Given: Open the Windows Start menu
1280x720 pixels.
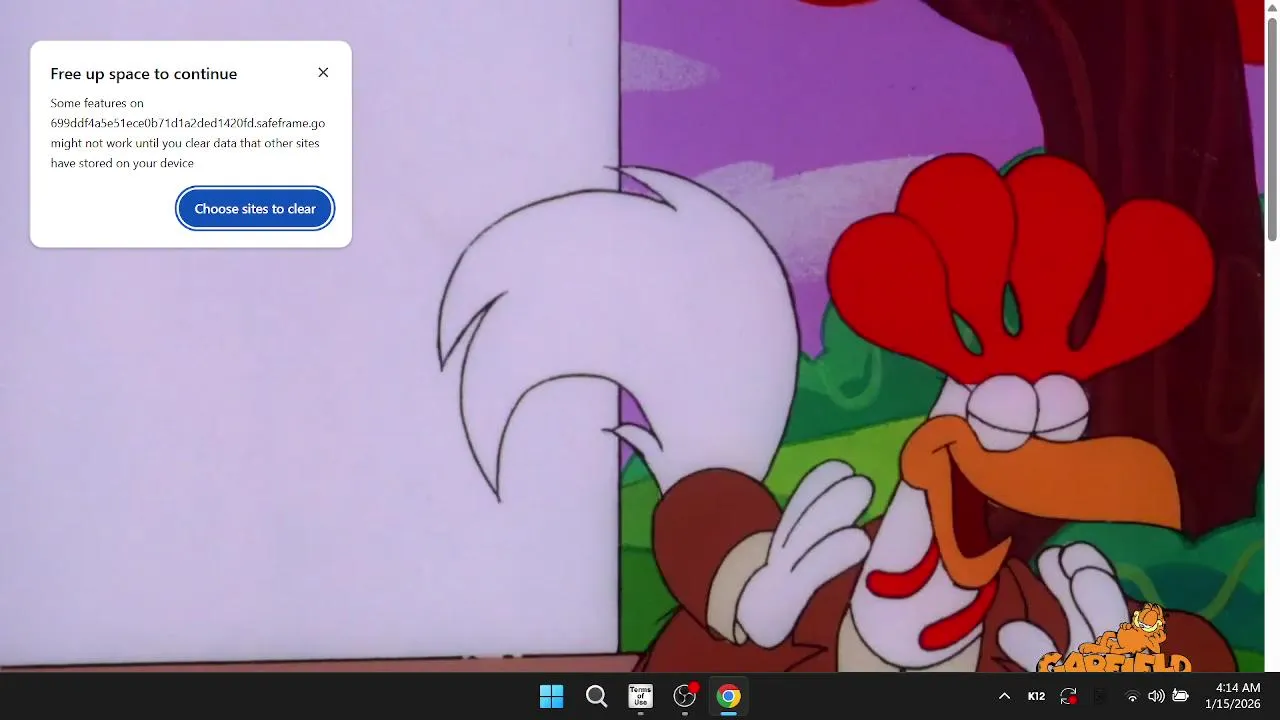Looking at the screenshot, I should tap(551, 696).
